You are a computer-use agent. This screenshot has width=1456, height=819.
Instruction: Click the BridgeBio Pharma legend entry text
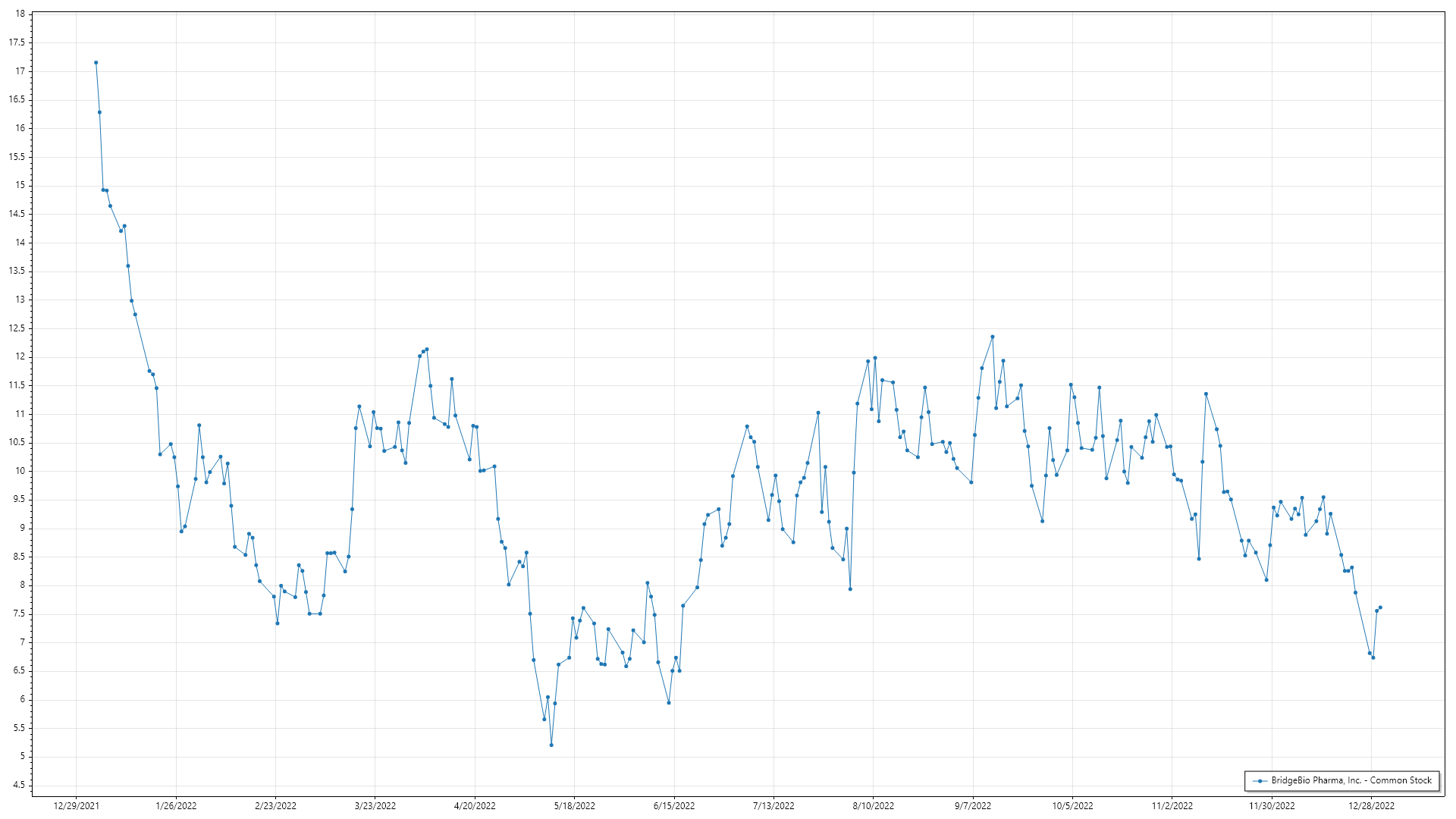[1351, 780]
